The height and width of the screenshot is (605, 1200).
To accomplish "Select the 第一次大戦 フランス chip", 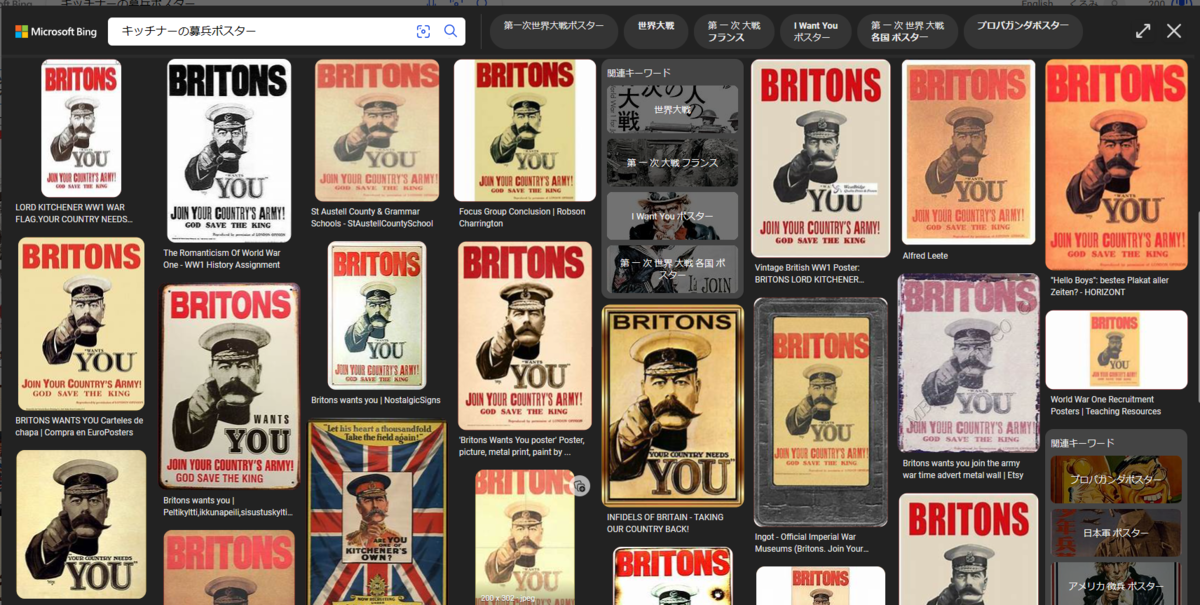I will pyautogui.click(x=734, y=32).
